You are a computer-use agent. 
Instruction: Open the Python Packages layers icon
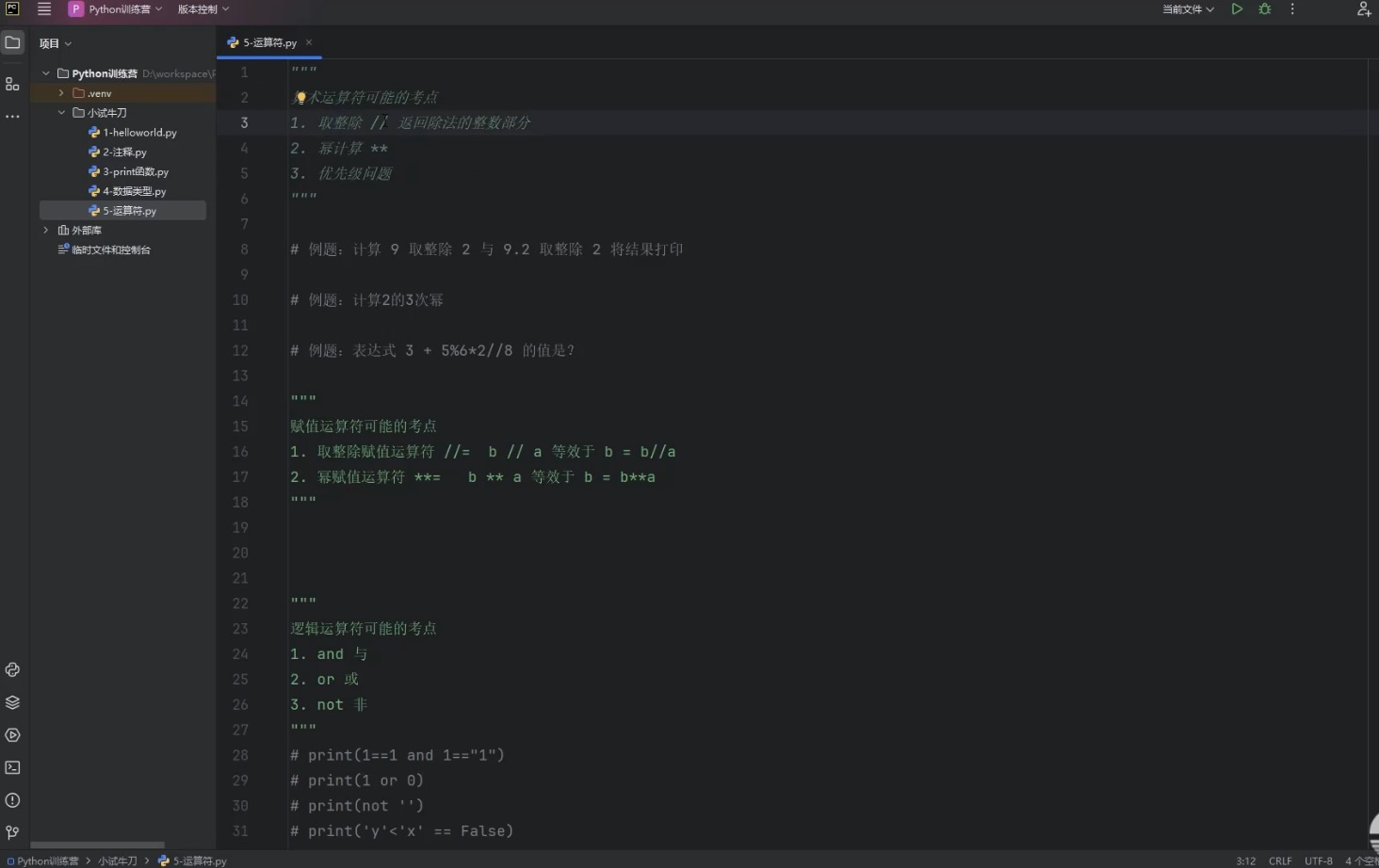pyautogui.click(x=12, y=702)
